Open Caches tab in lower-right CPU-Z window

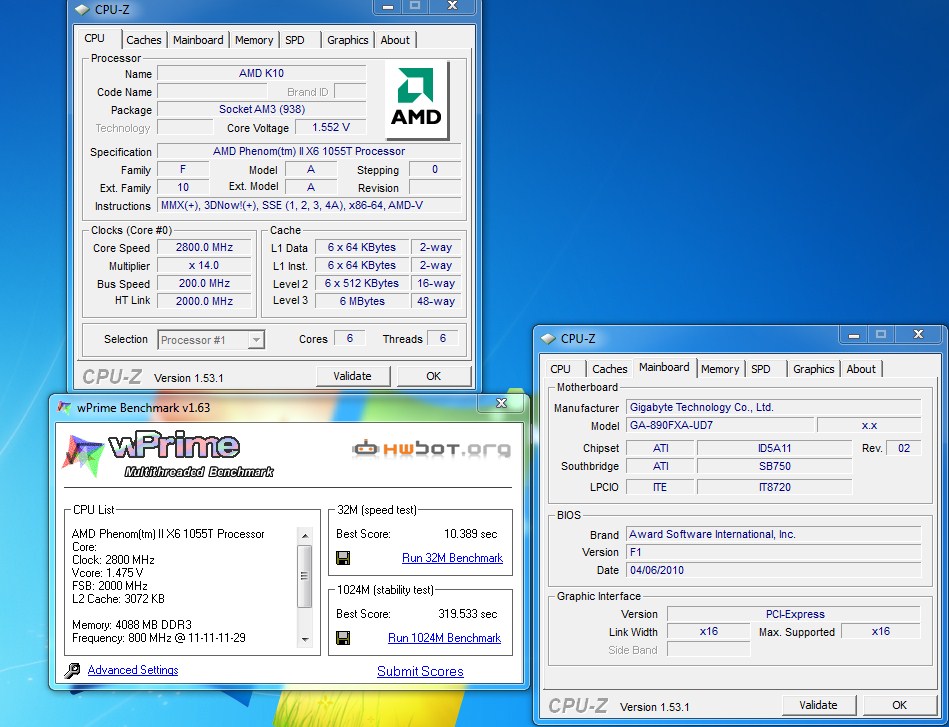pos(609,369)
